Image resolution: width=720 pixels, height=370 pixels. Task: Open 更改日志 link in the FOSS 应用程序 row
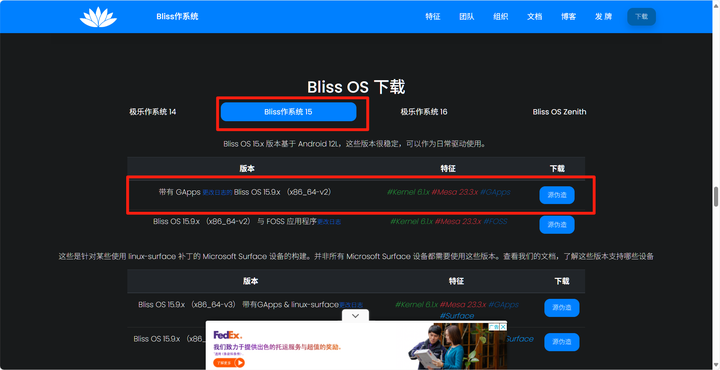[329, 222]
